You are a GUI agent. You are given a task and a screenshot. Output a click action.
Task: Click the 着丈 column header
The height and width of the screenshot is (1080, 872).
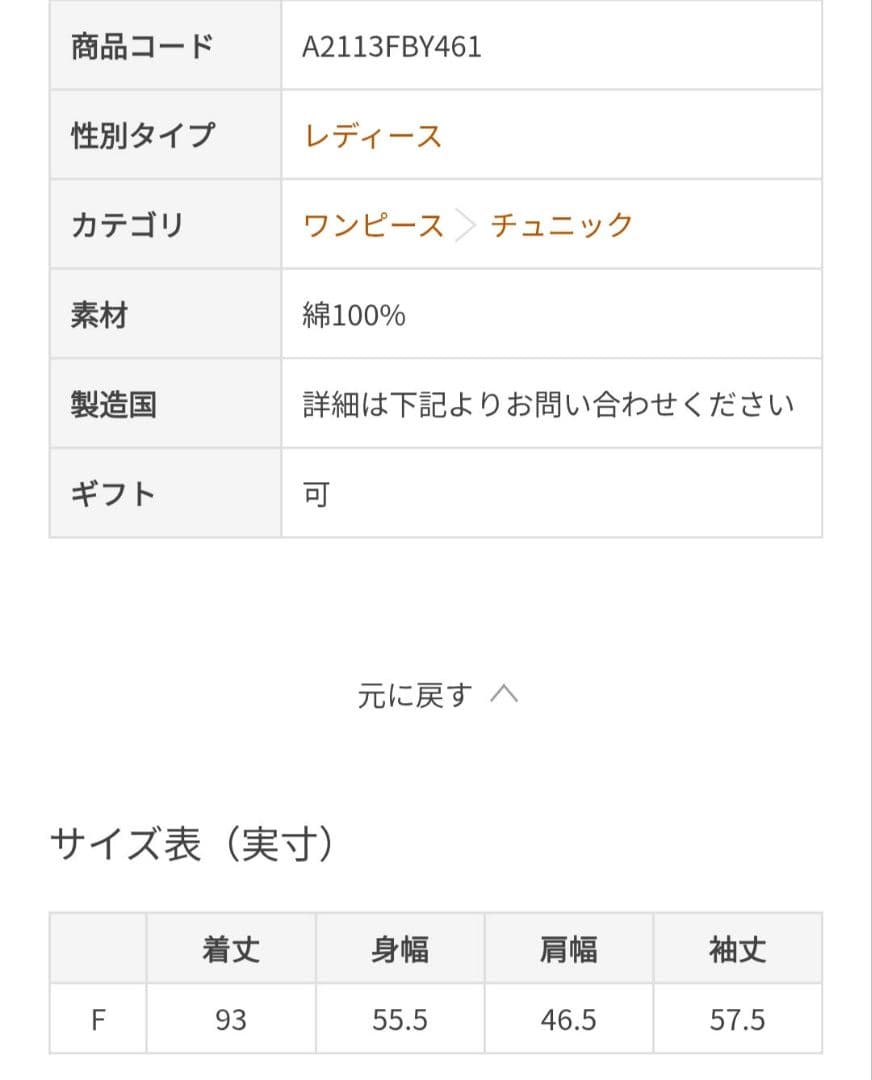pos(231,949)
